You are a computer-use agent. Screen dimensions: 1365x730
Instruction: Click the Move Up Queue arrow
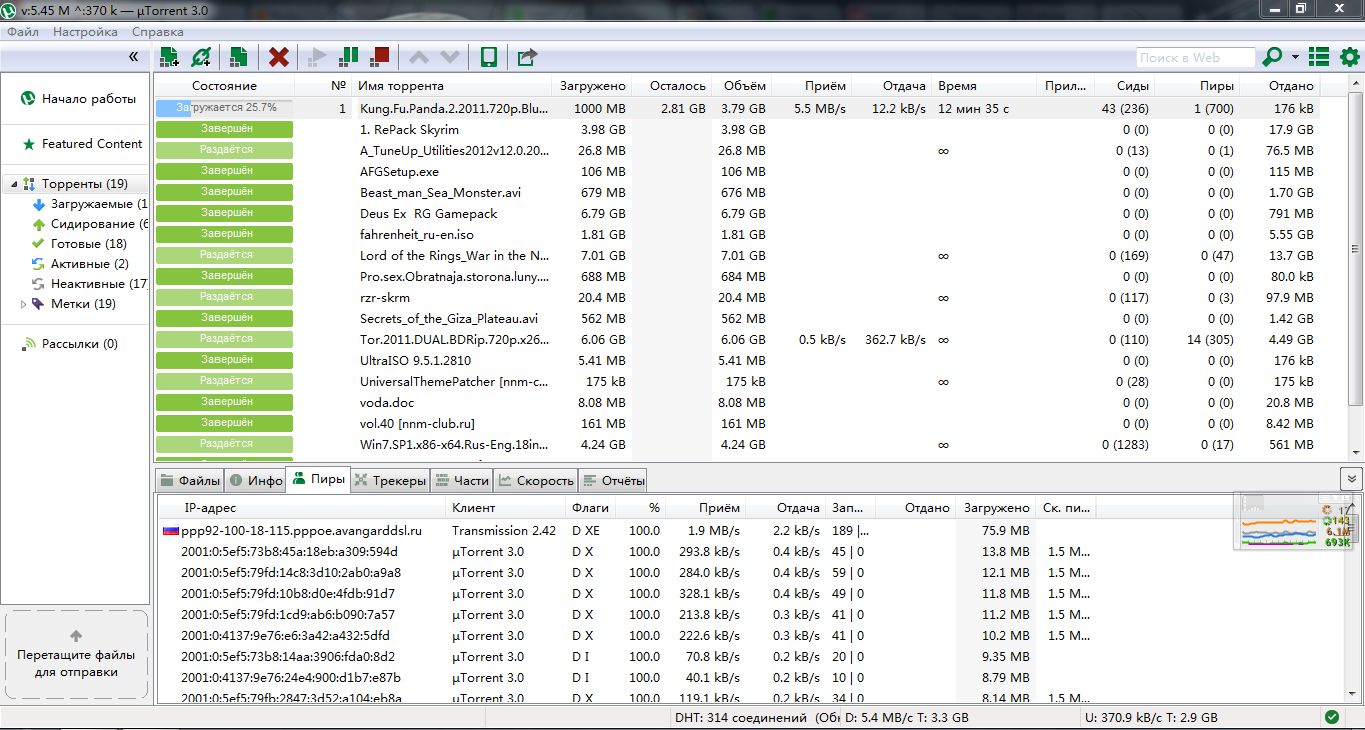point(419,57)
